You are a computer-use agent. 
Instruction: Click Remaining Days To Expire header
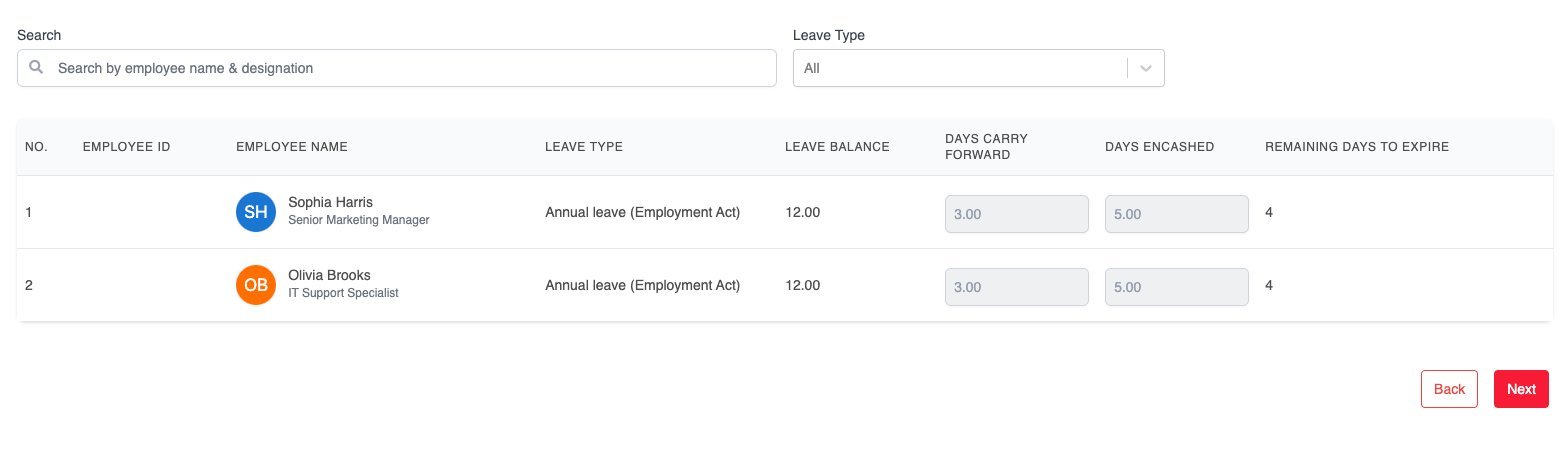point(1356,147)
